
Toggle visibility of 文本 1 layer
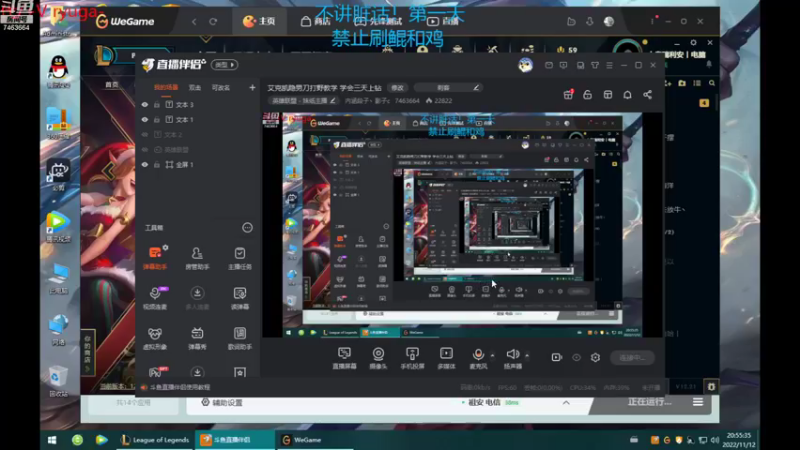pos(145,119)
